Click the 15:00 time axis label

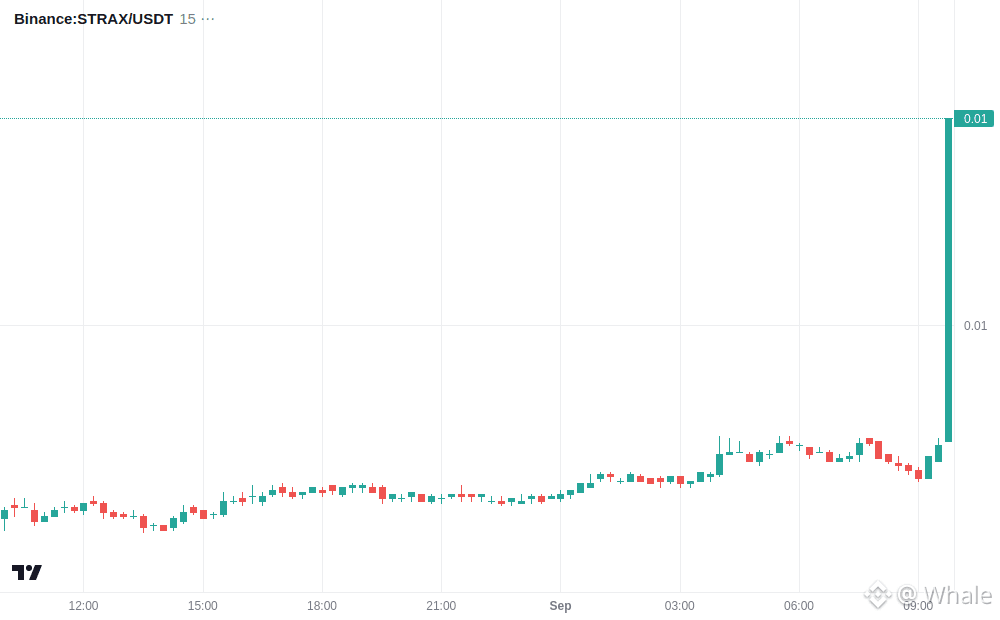tap(203, 606)
